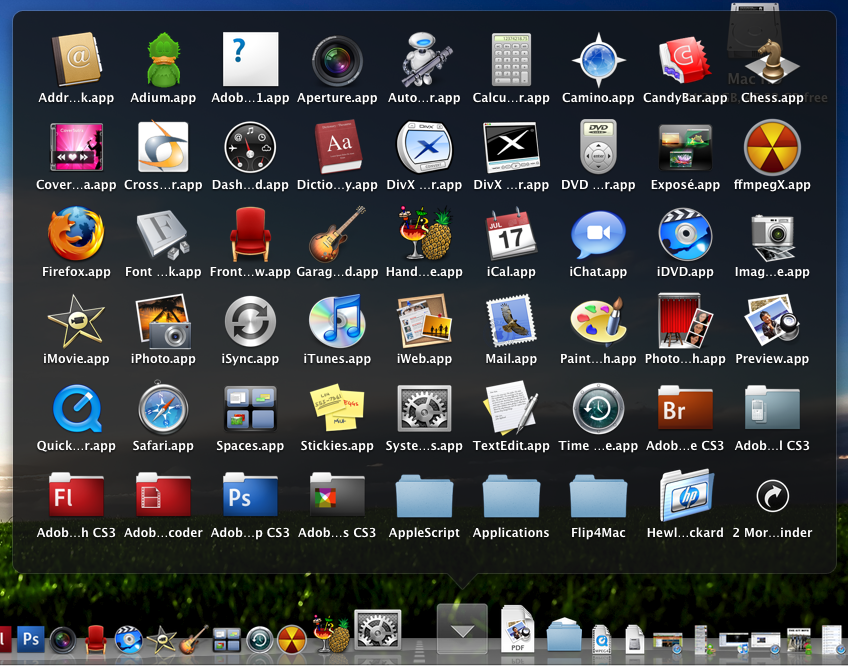The width and height of the screenshot is (848, 666).
Task: Open iWeb.app
Action: tap(424, 321)
